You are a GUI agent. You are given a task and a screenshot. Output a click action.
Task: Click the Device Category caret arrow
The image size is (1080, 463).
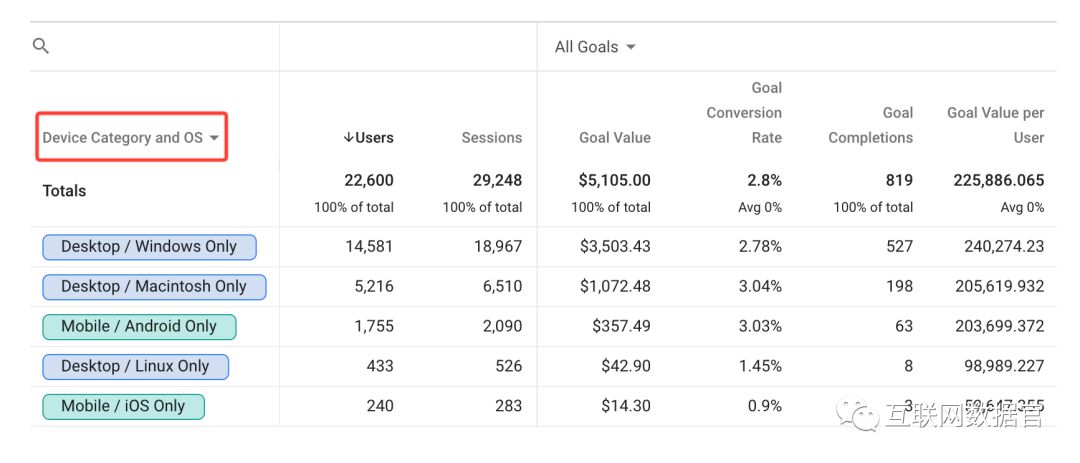point(214,139)
